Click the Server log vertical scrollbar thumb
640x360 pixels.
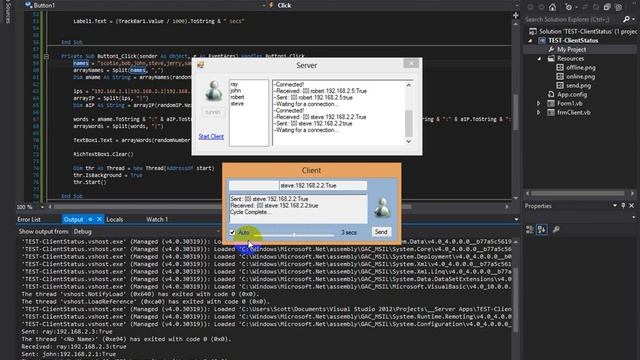pos(409,123)
